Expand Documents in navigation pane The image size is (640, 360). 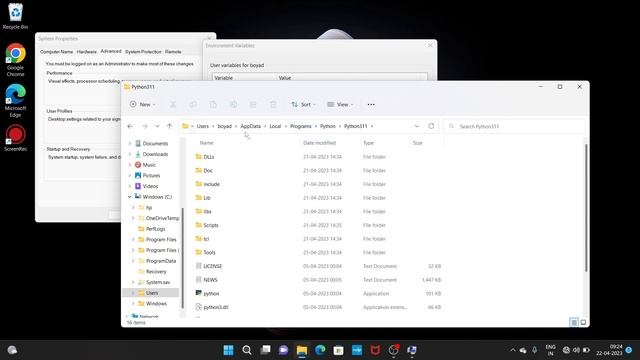point(130,144)
